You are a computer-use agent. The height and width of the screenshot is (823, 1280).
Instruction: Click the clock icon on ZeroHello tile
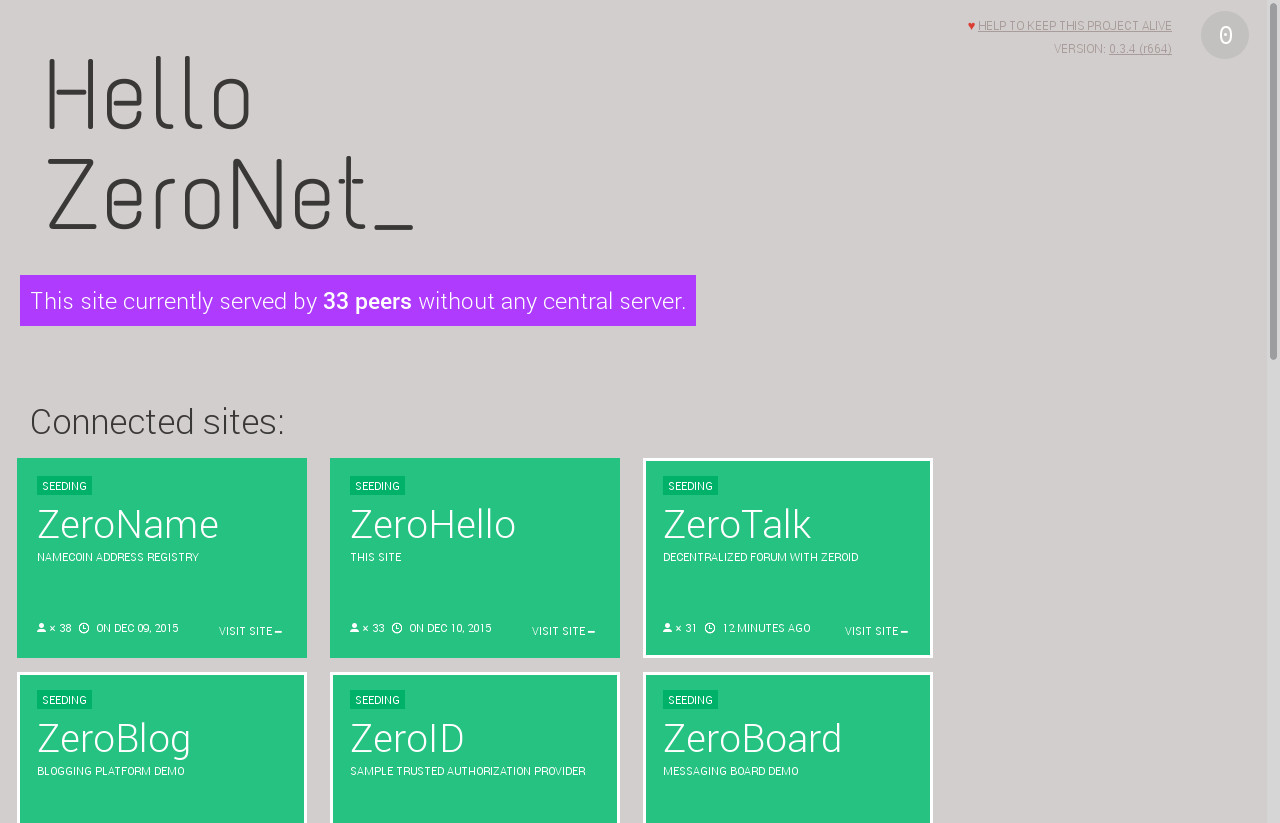tap(397, 628)
